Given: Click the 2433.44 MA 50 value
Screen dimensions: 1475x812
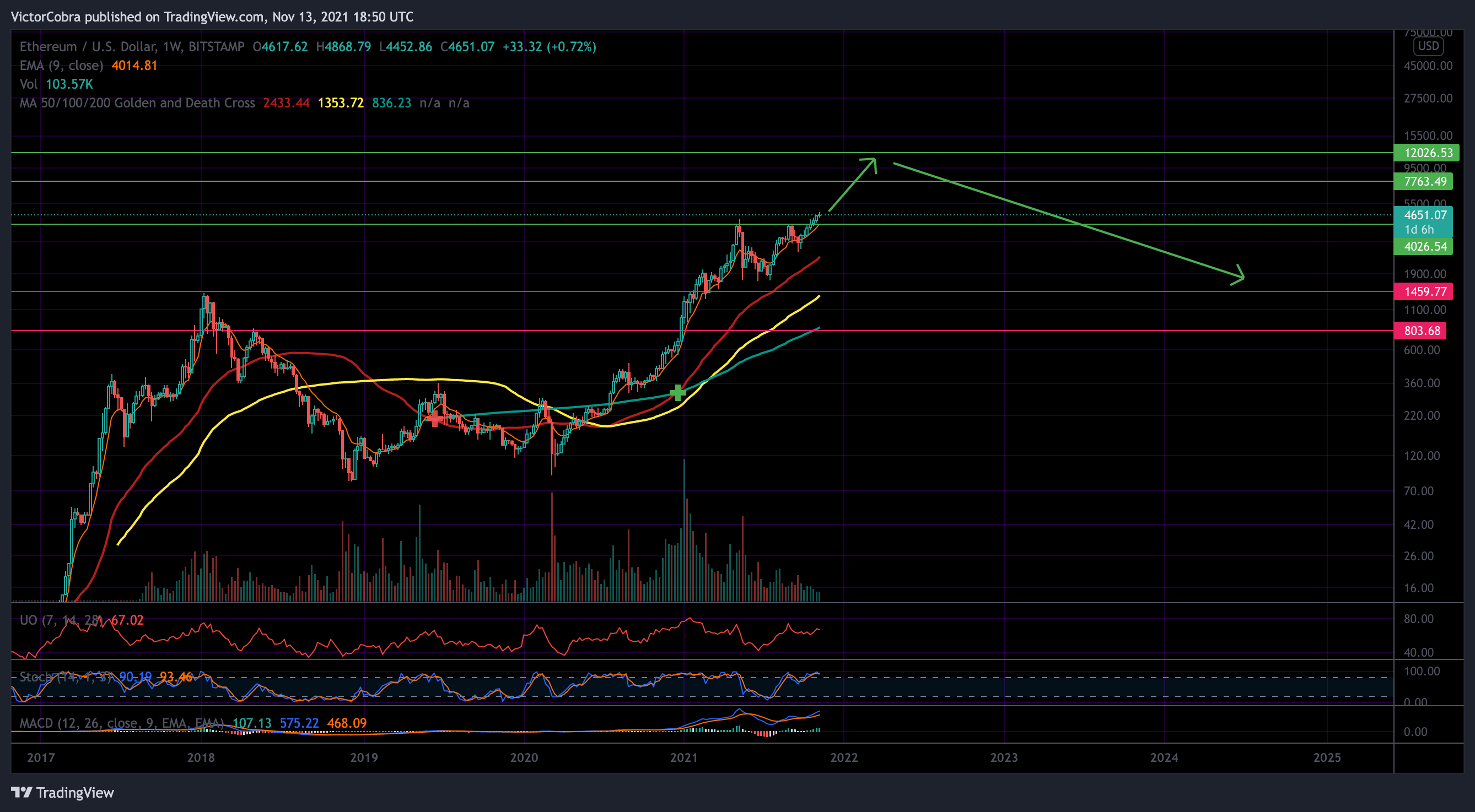Looking at the screenshot, I should pos(286,103).
